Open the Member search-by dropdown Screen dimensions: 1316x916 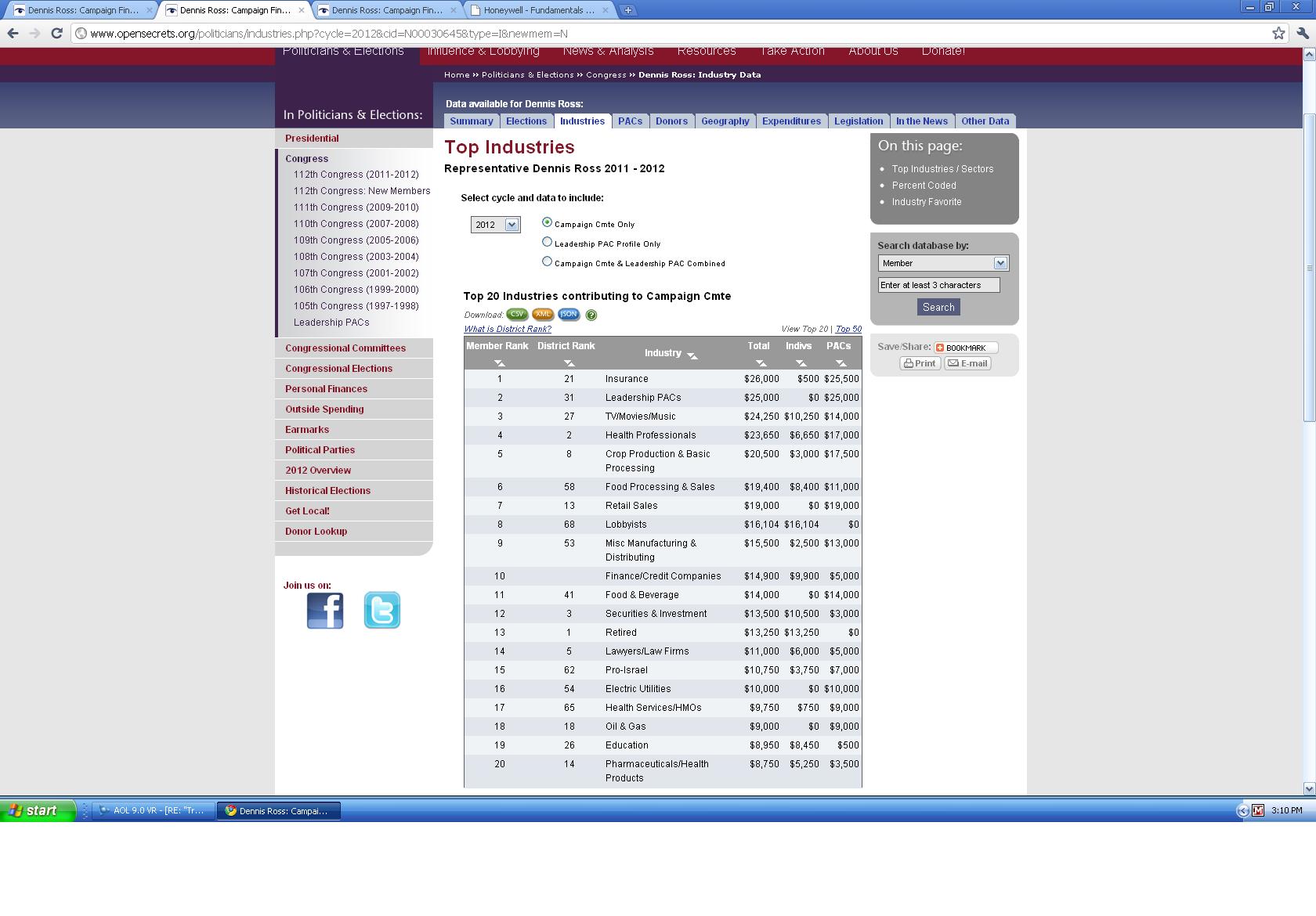(x=943, y=263)
